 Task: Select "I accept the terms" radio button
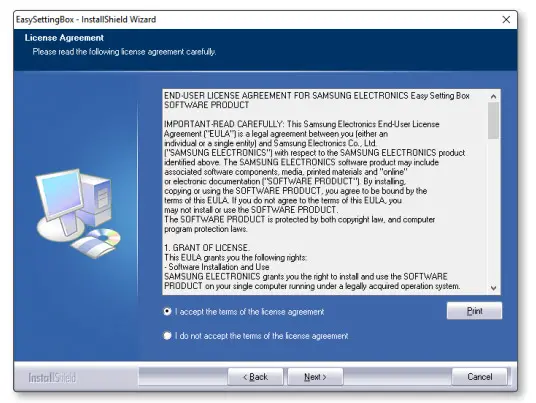click(x=167, y=311)
